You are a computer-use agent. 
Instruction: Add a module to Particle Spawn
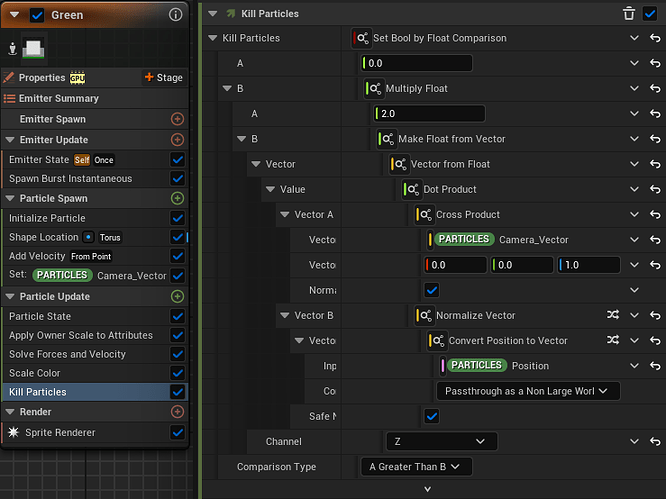point(177,198)
